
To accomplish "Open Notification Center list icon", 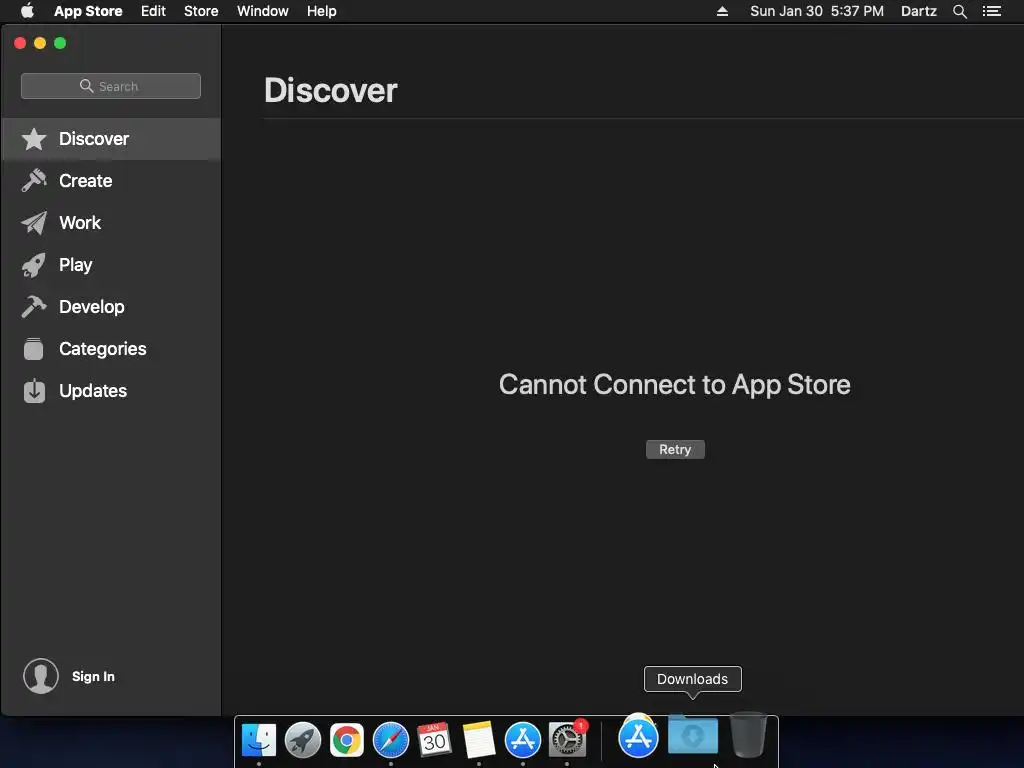I will tap(991, 11).
